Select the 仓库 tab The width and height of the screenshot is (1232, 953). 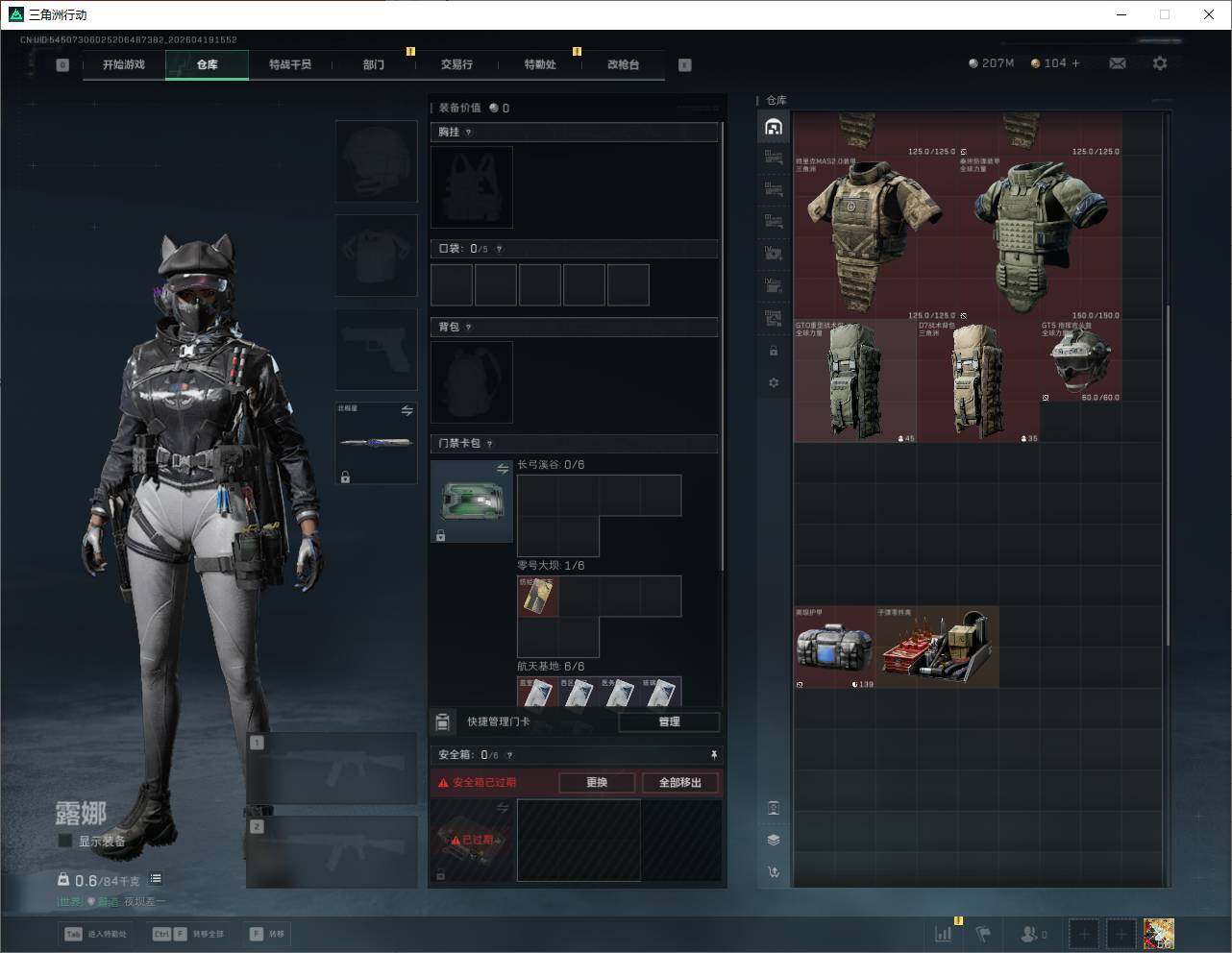click(208, 65)
